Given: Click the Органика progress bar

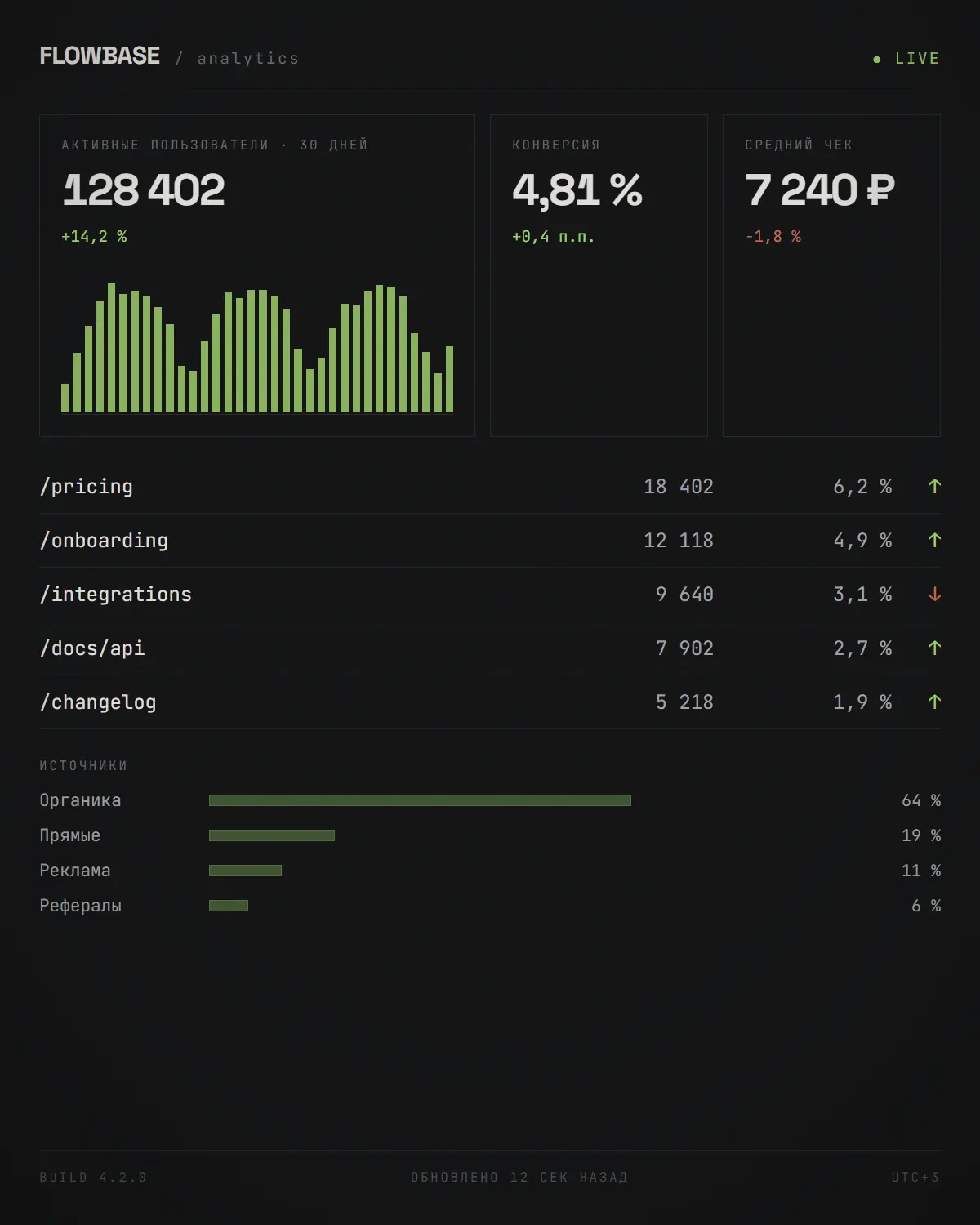Looking at the screenshot, I should (420, 800).
